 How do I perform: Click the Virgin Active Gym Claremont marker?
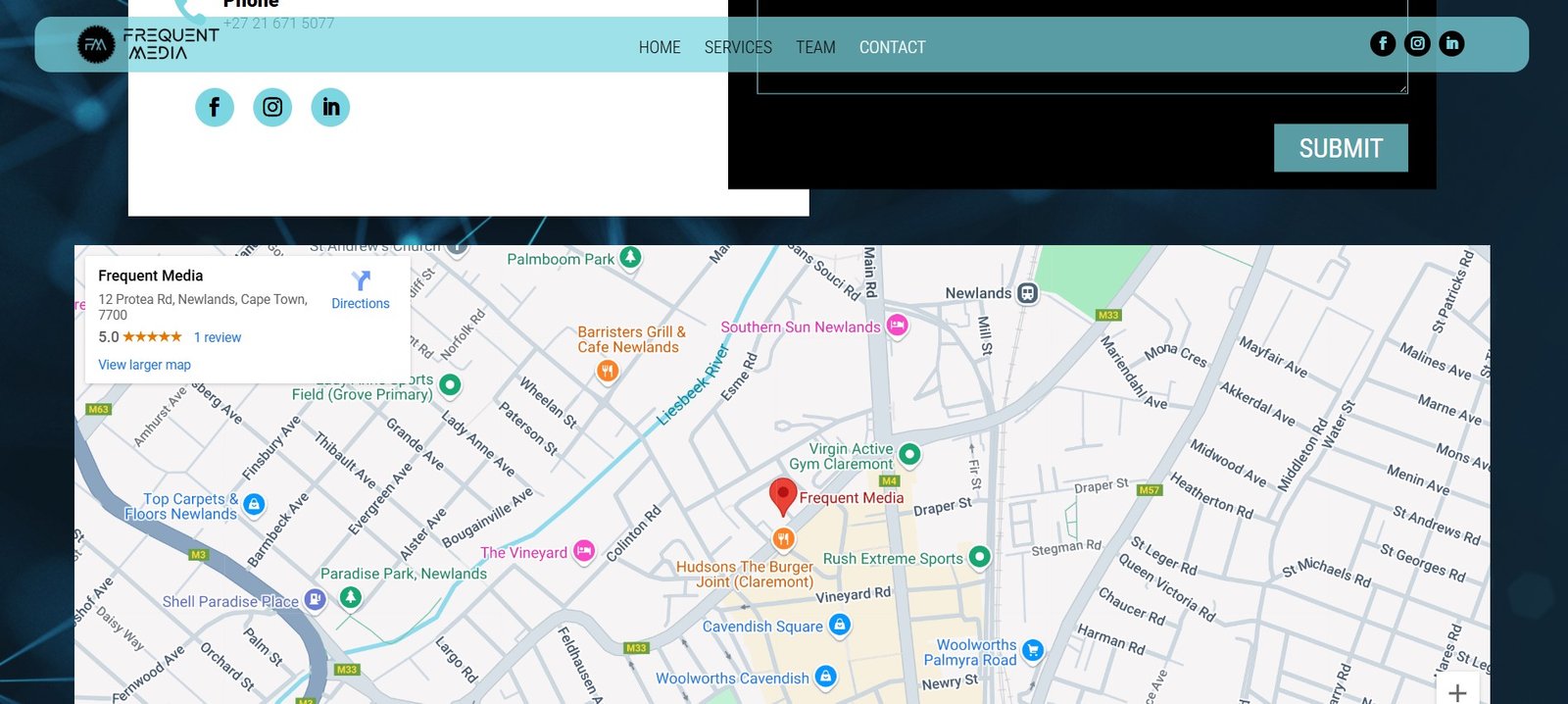(909, 454)
